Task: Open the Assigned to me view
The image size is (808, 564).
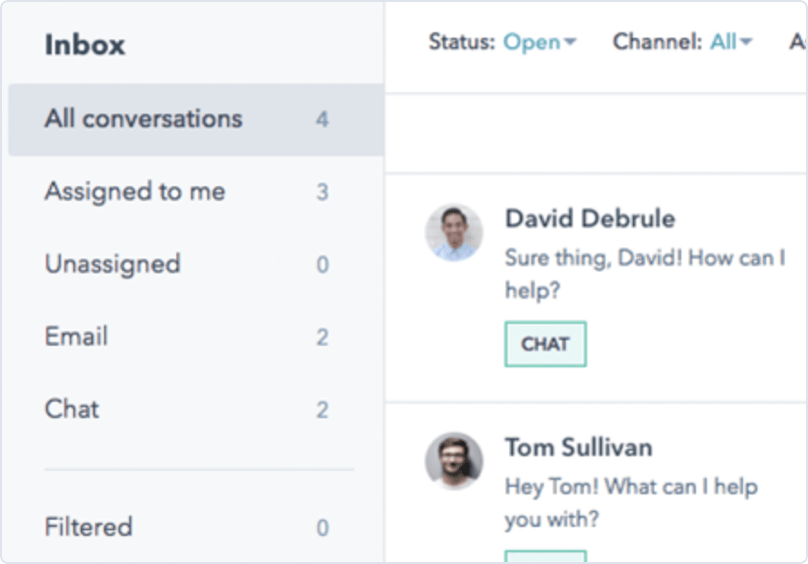Action: [x=135, y=192]
